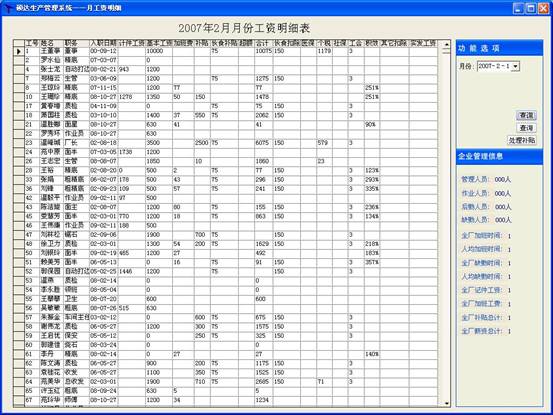Click the 处理补贴 button
The image size is (553, 415).
(x=522, y=140)
